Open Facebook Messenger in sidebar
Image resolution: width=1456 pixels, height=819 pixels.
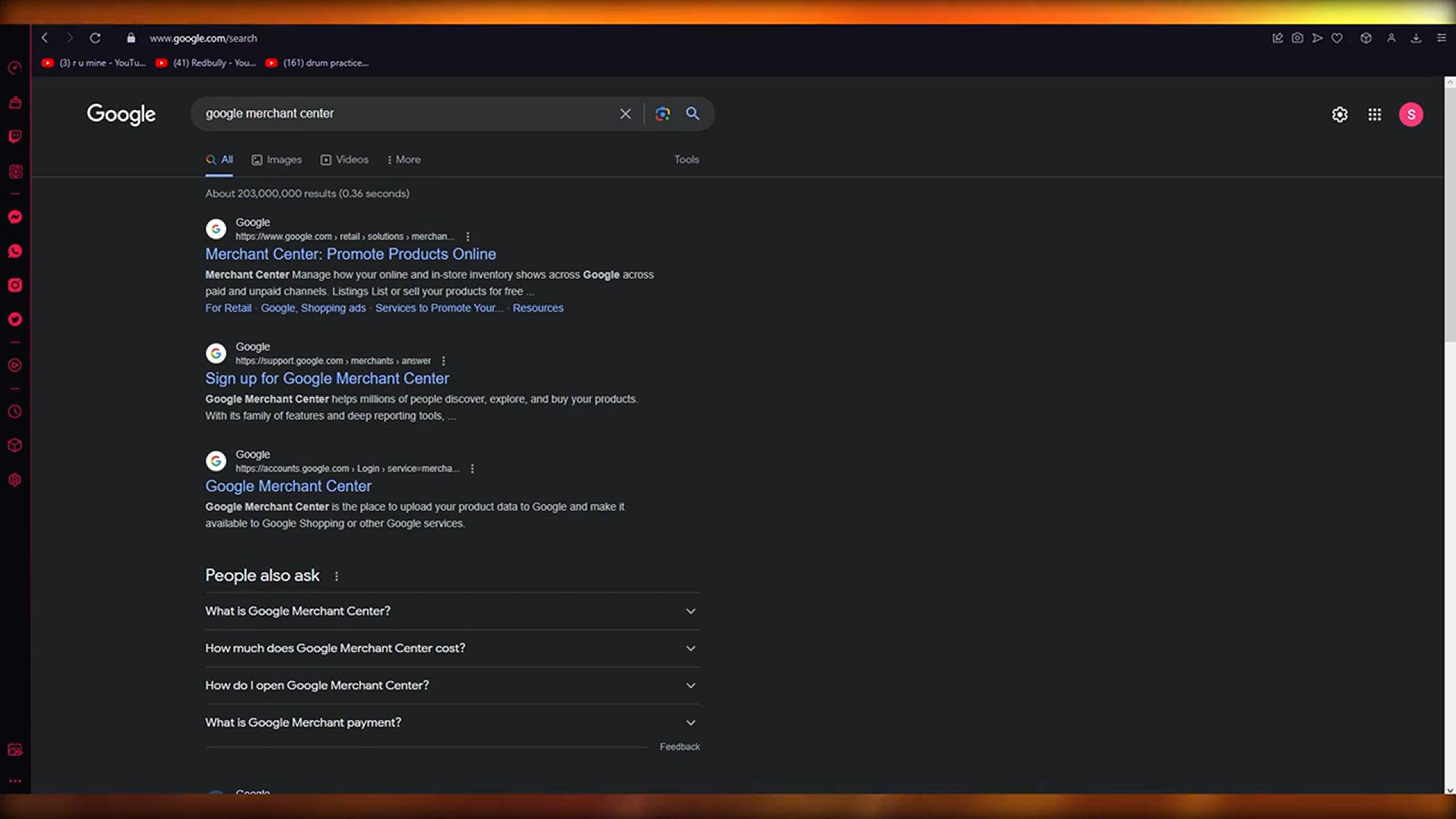pyautogui.click(x=14, y=217)
